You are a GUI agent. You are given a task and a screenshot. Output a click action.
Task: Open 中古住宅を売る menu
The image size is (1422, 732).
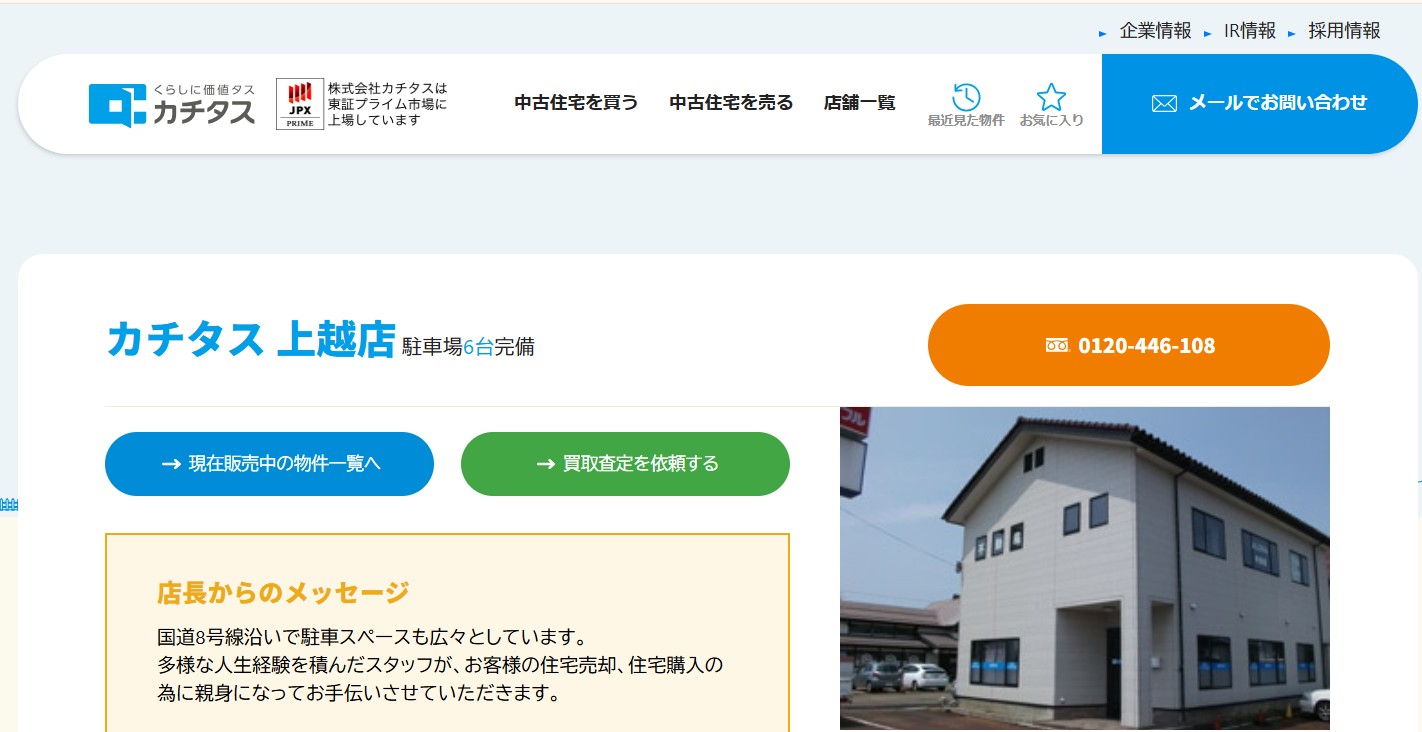click(731, 102)
